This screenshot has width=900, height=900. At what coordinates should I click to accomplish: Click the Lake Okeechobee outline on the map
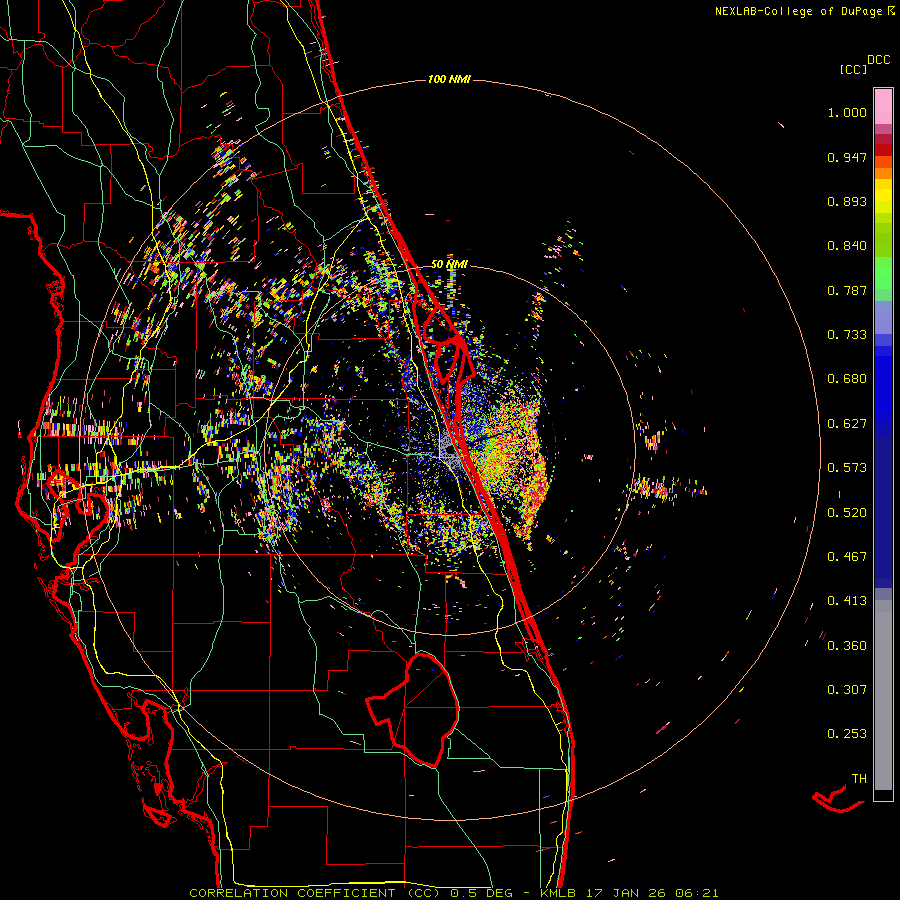[x=413, y=710]
